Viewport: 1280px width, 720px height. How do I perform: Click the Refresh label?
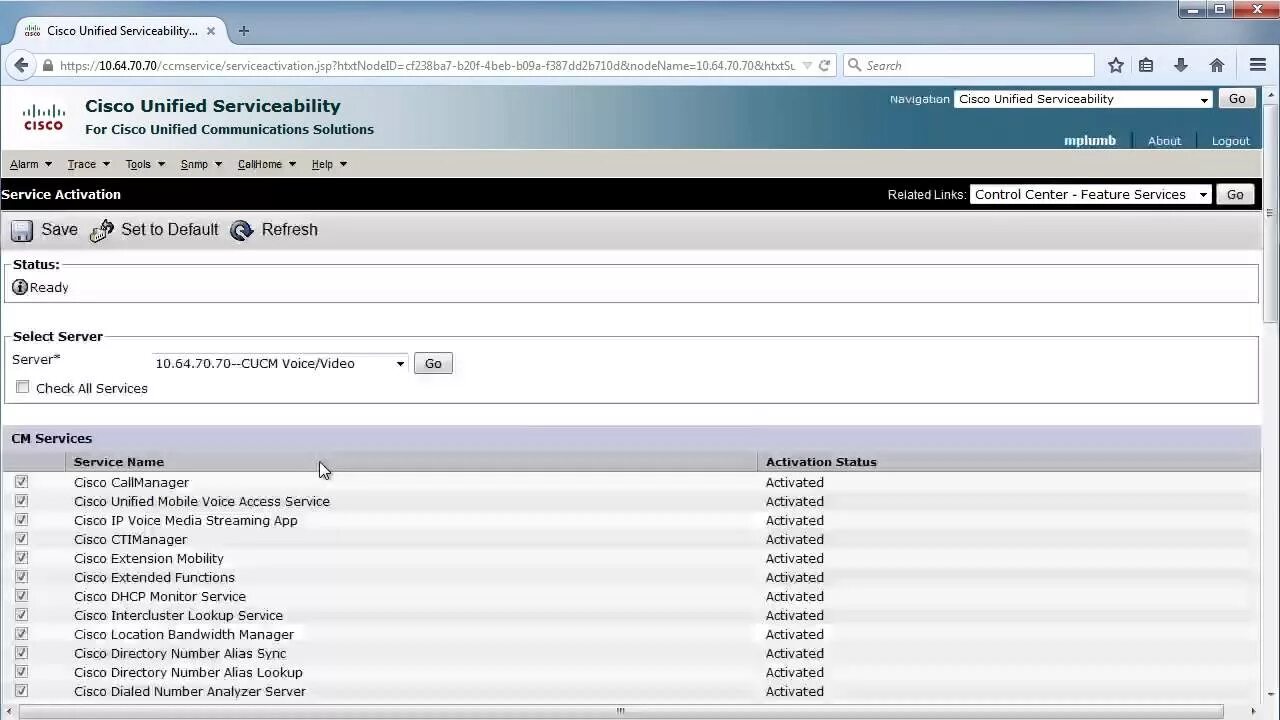289,230
